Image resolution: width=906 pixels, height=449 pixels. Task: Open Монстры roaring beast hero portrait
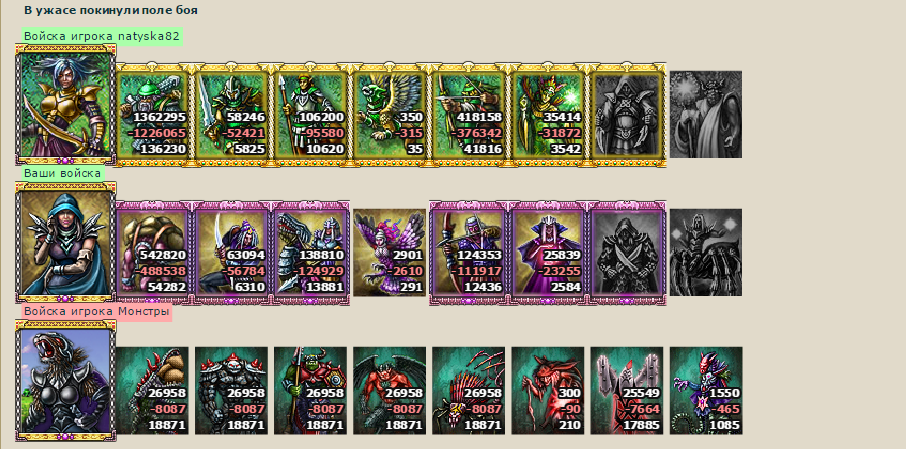(65, 381)
